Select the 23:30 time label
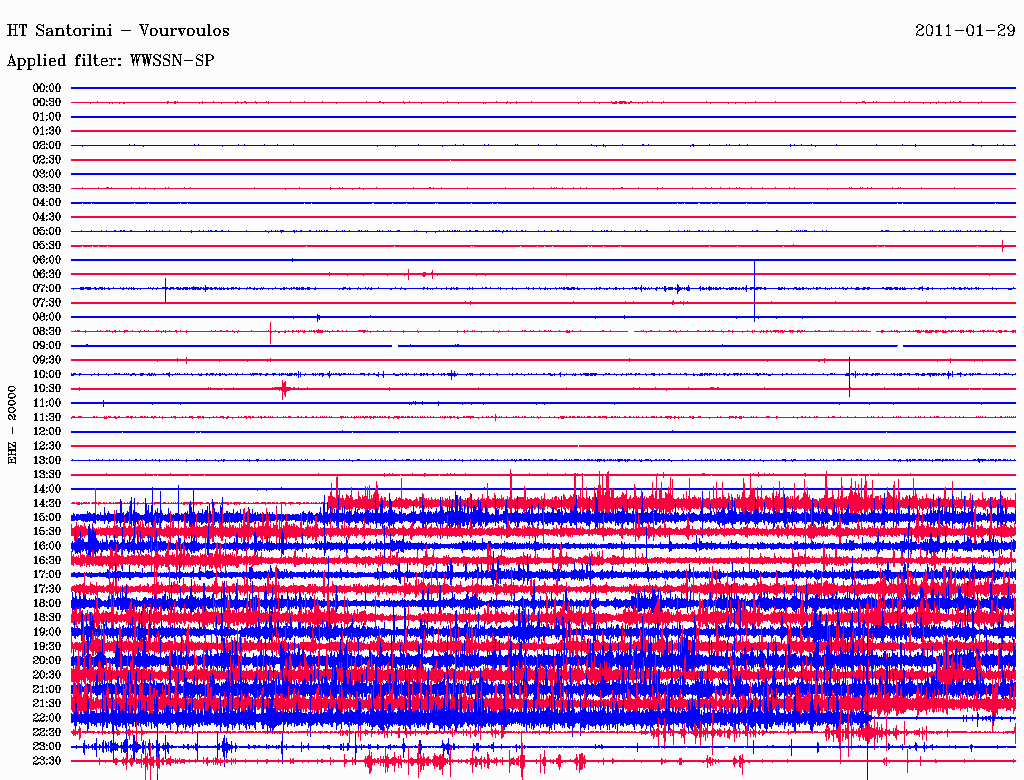The width and height of the screenshot is (1024, 780). tap(47, 760)
